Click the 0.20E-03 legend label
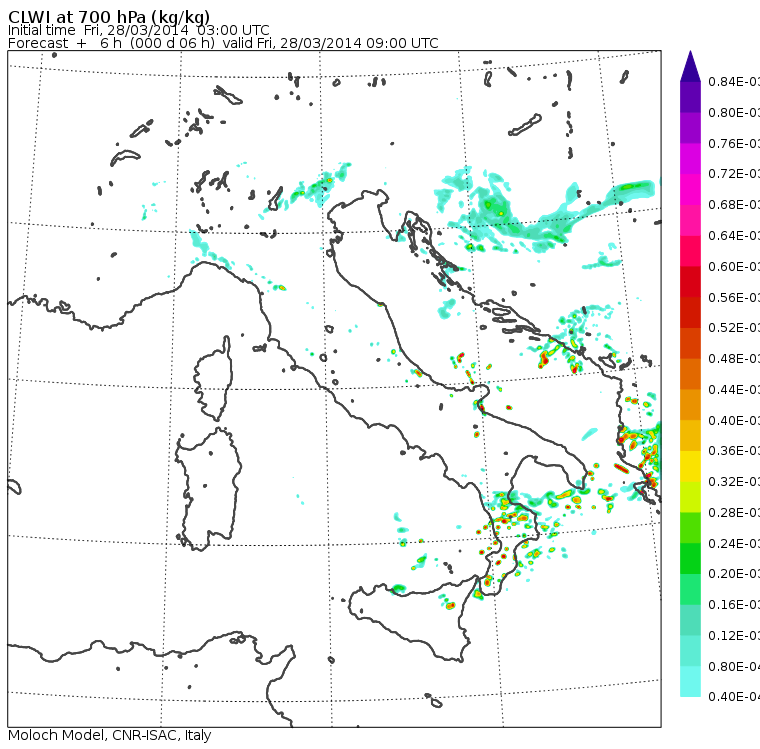This screenshot has width=760, height=749. [x=734, y=574]
